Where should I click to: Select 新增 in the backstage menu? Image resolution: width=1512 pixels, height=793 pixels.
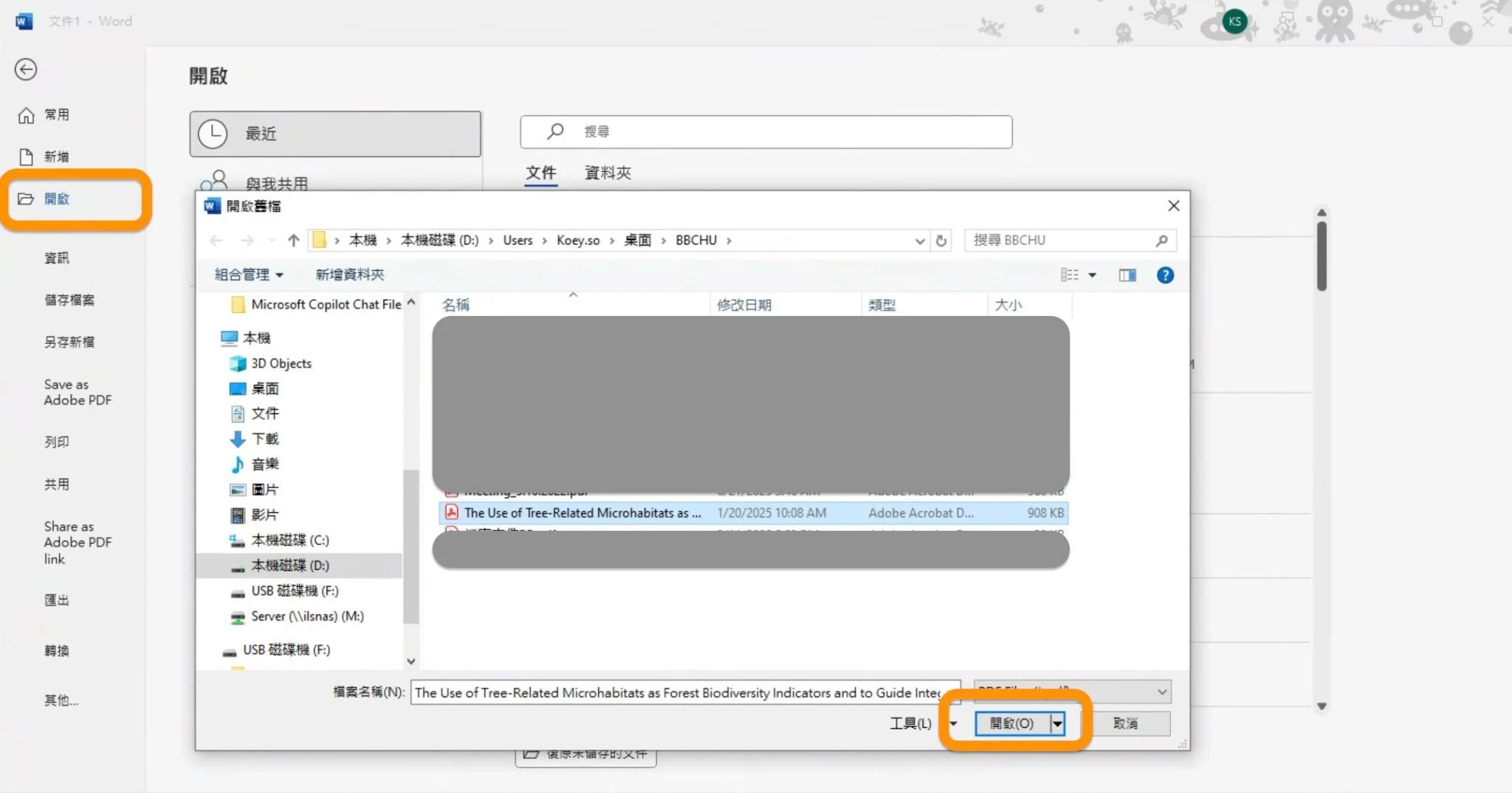click(x=56, y=157)
